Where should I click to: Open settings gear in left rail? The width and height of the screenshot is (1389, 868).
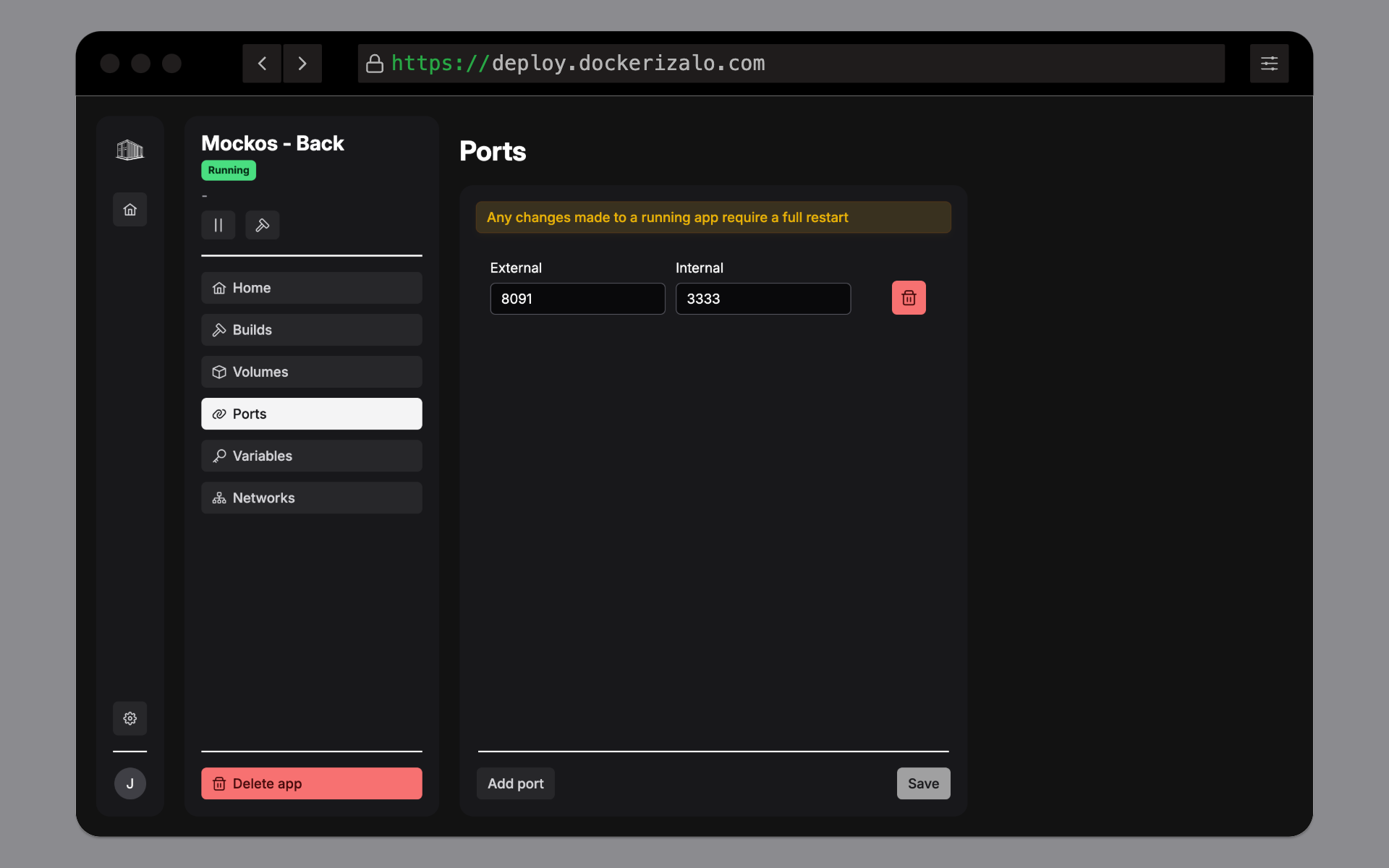pyautogui.click(x=130, y=718)
